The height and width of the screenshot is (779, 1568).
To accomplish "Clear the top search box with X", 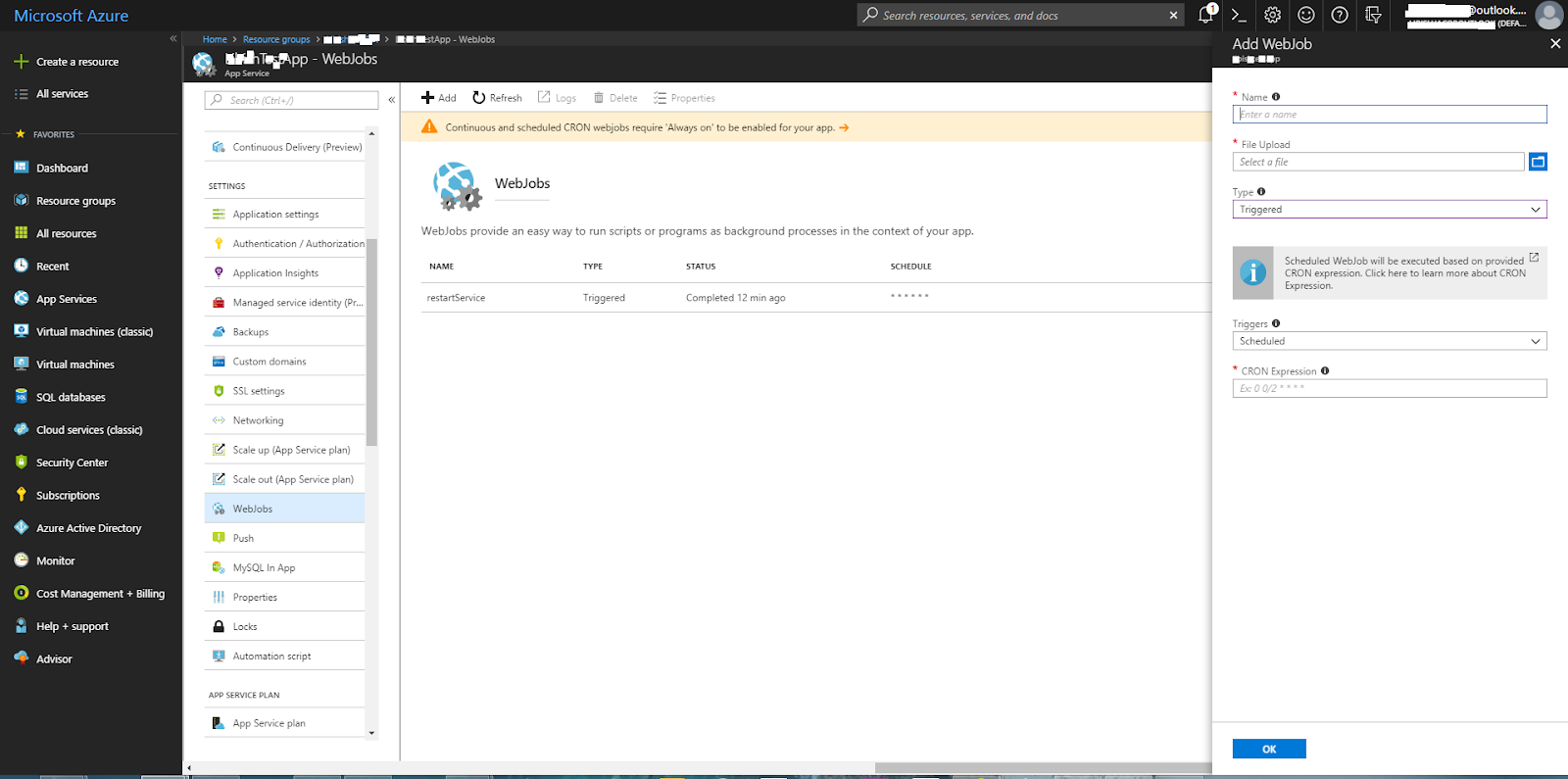I will [1173, 16].
